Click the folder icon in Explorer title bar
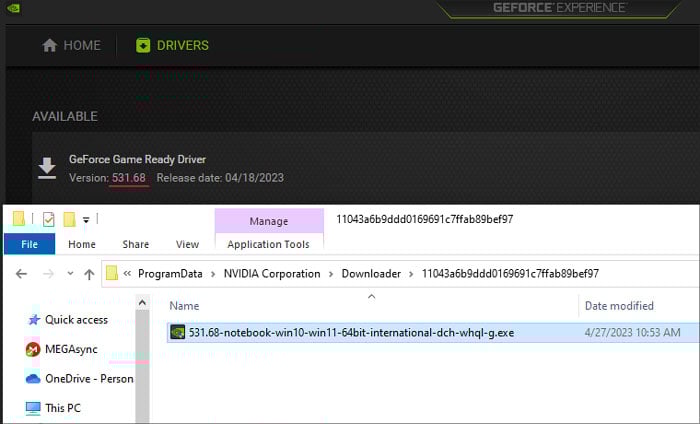Image resolution: width=700 pixels, height=424 pixels. [19, 219]
